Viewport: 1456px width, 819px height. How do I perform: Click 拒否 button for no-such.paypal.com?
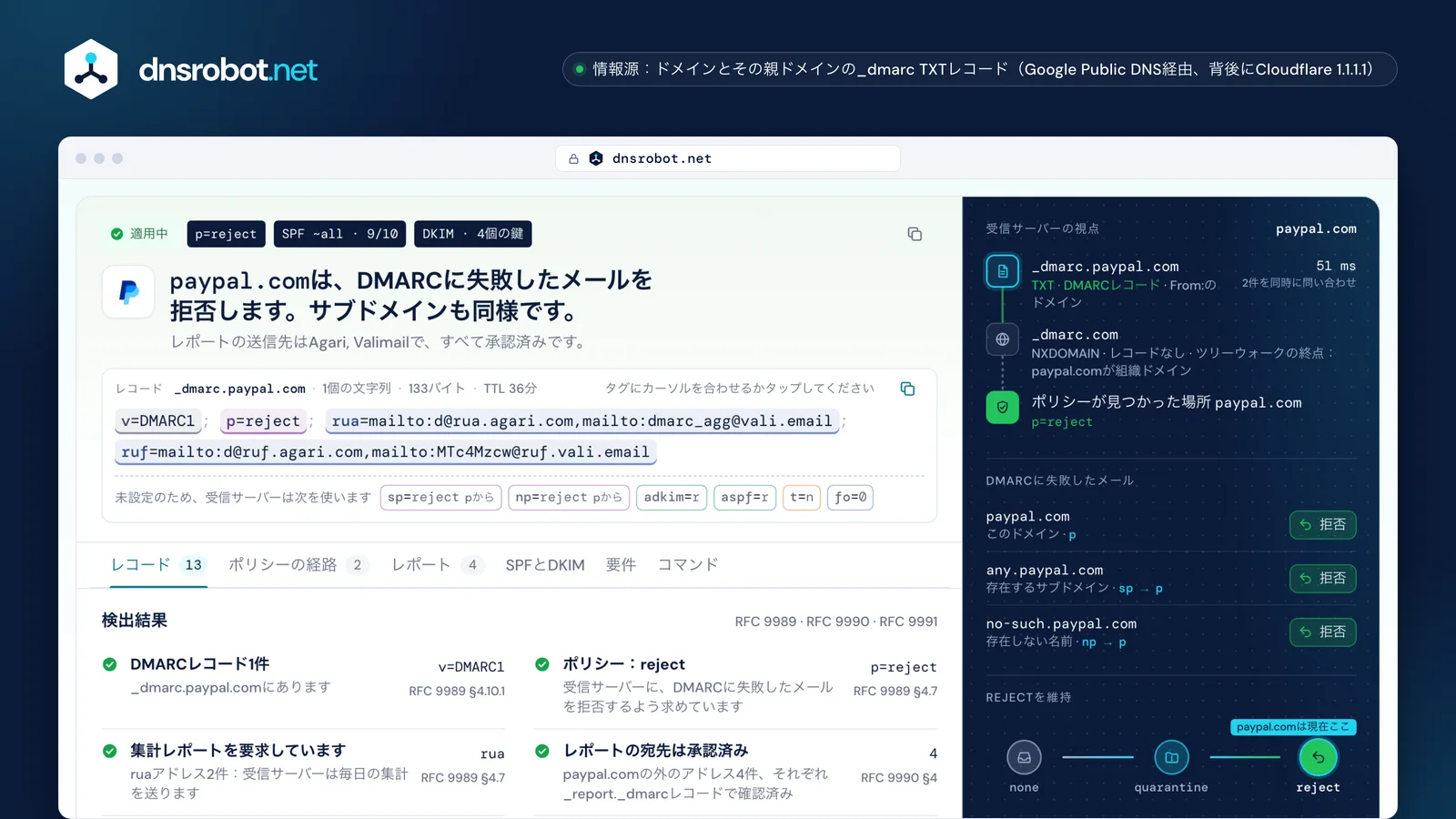pyautogui.click(x=1322, y=632)
